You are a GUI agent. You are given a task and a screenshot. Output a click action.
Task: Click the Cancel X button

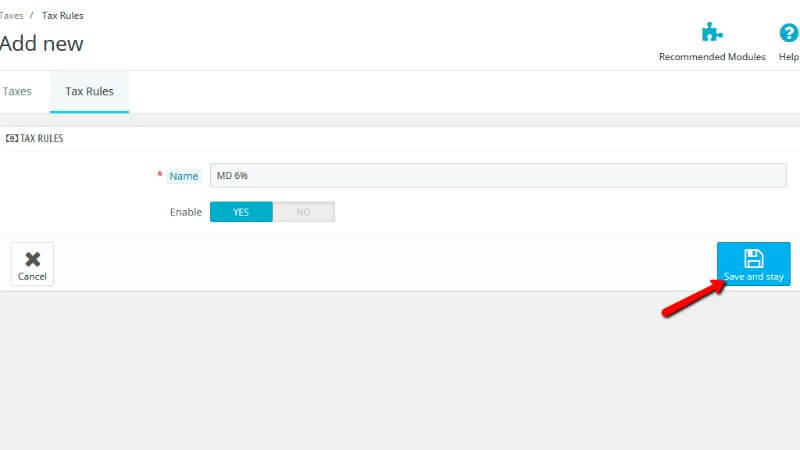pos(32,264)
